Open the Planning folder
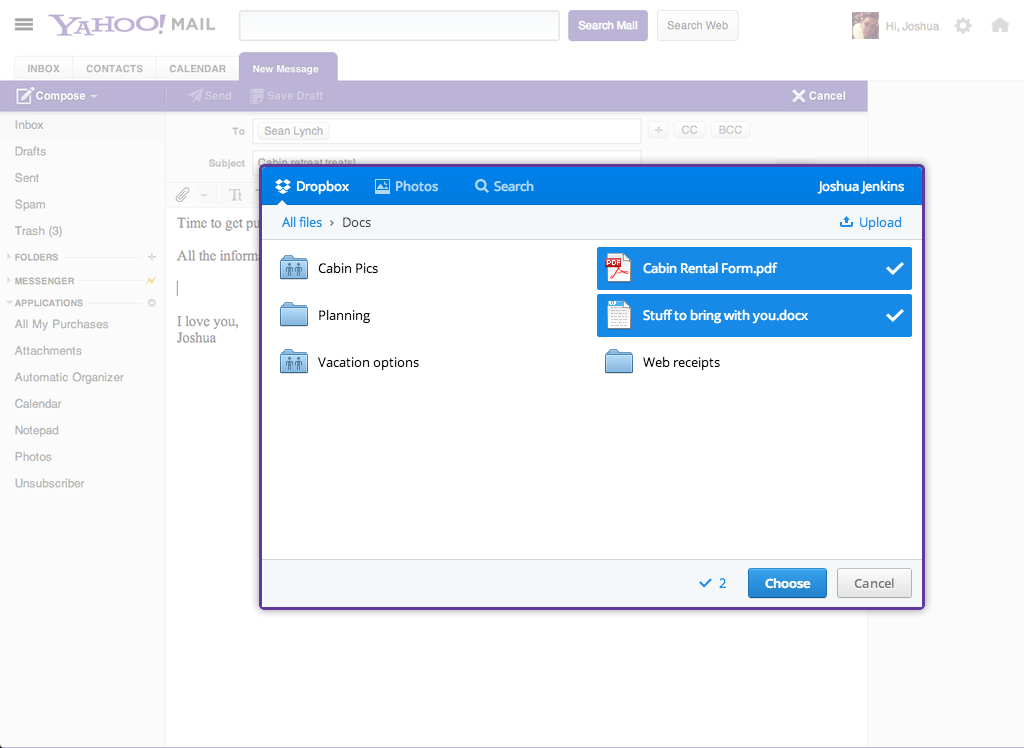 click(x=343, y=315)
